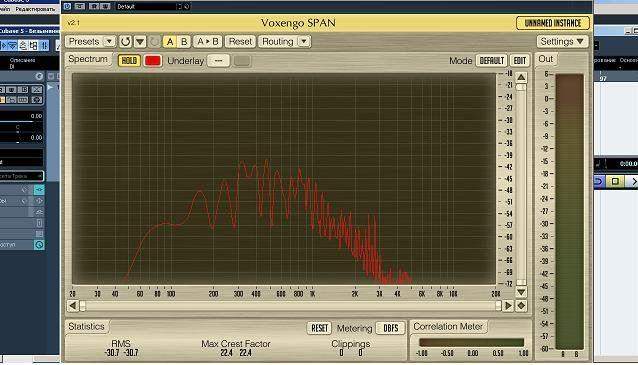The image size is (638, 365).
Task: Click the plugin header button next to power
Action: (80, 6)
